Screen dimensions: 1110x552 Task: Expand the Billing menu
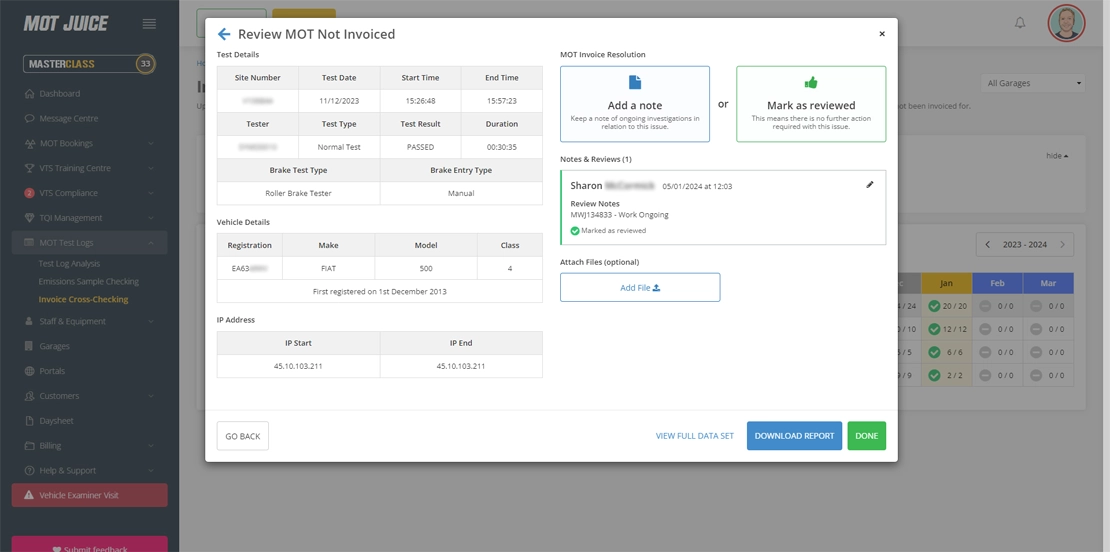tap(89, 445)
